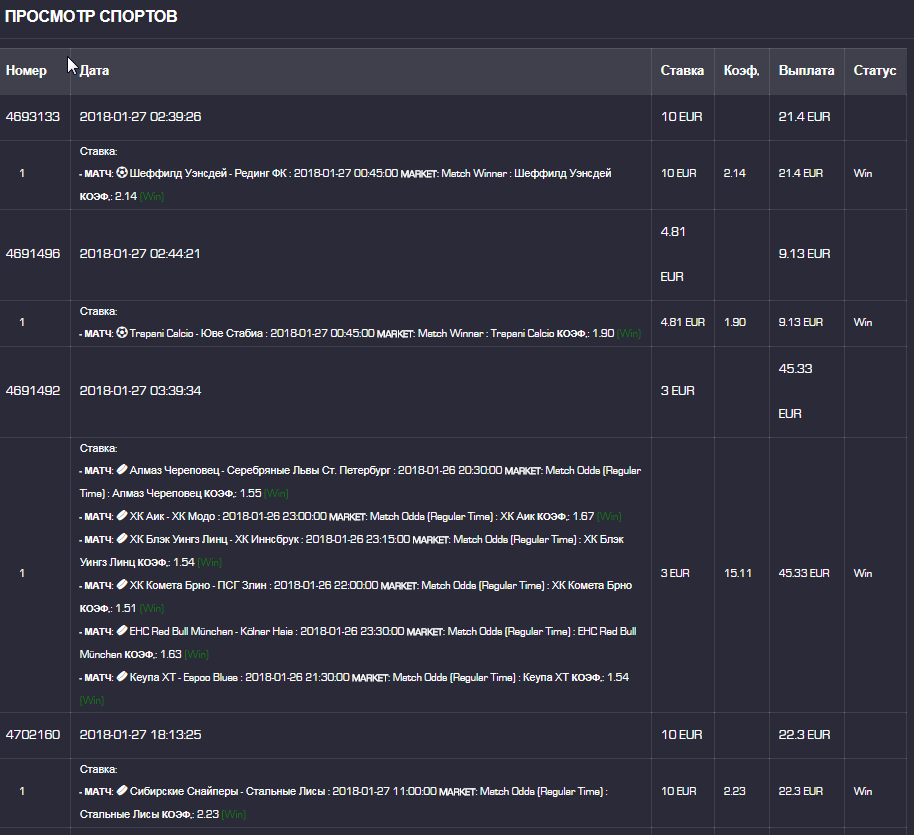The image size is (914, 835).
Task: Click soccer ball icon beside Trapani Calcio match
Action: point(122,333)
